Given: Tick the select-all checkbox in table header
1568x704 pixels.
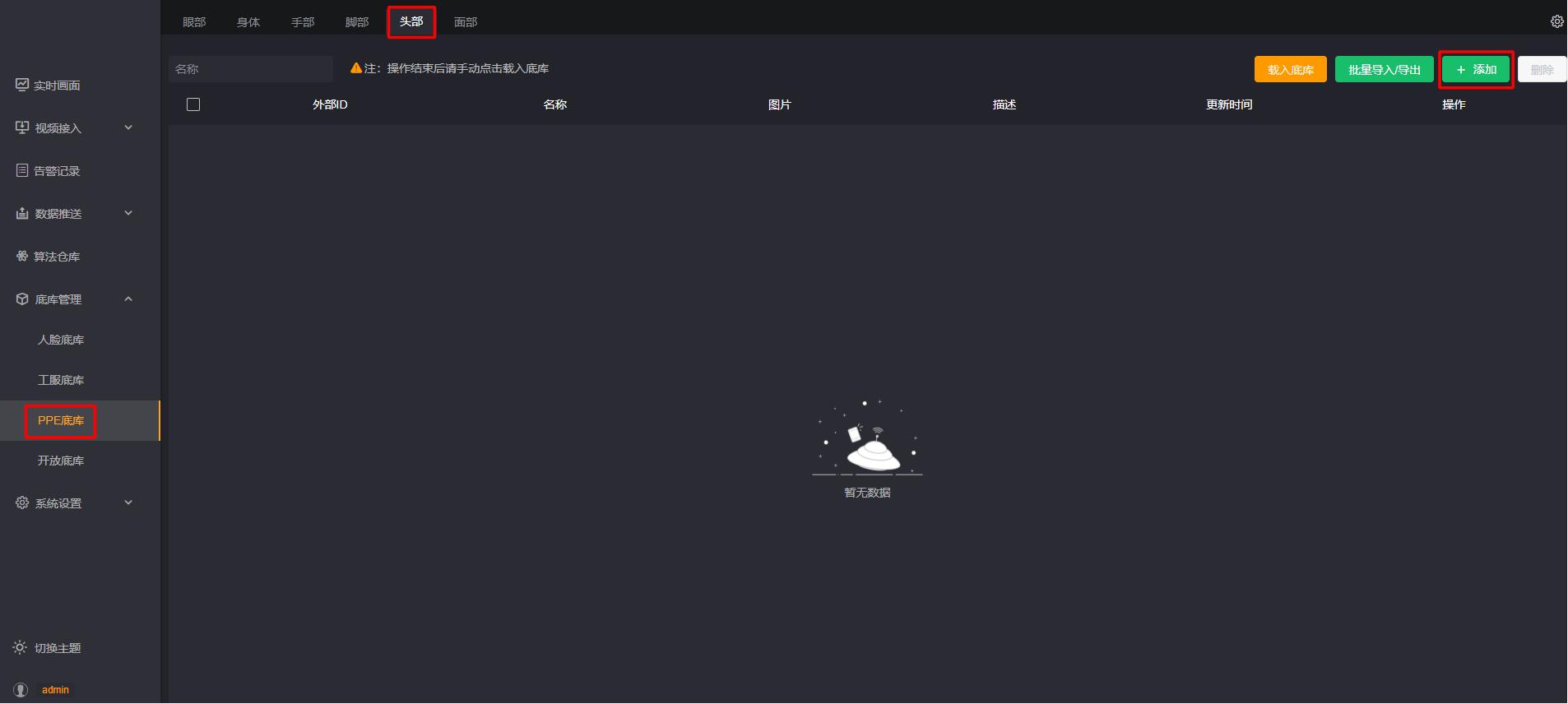Looking at the screenshot, I should 193,104.
